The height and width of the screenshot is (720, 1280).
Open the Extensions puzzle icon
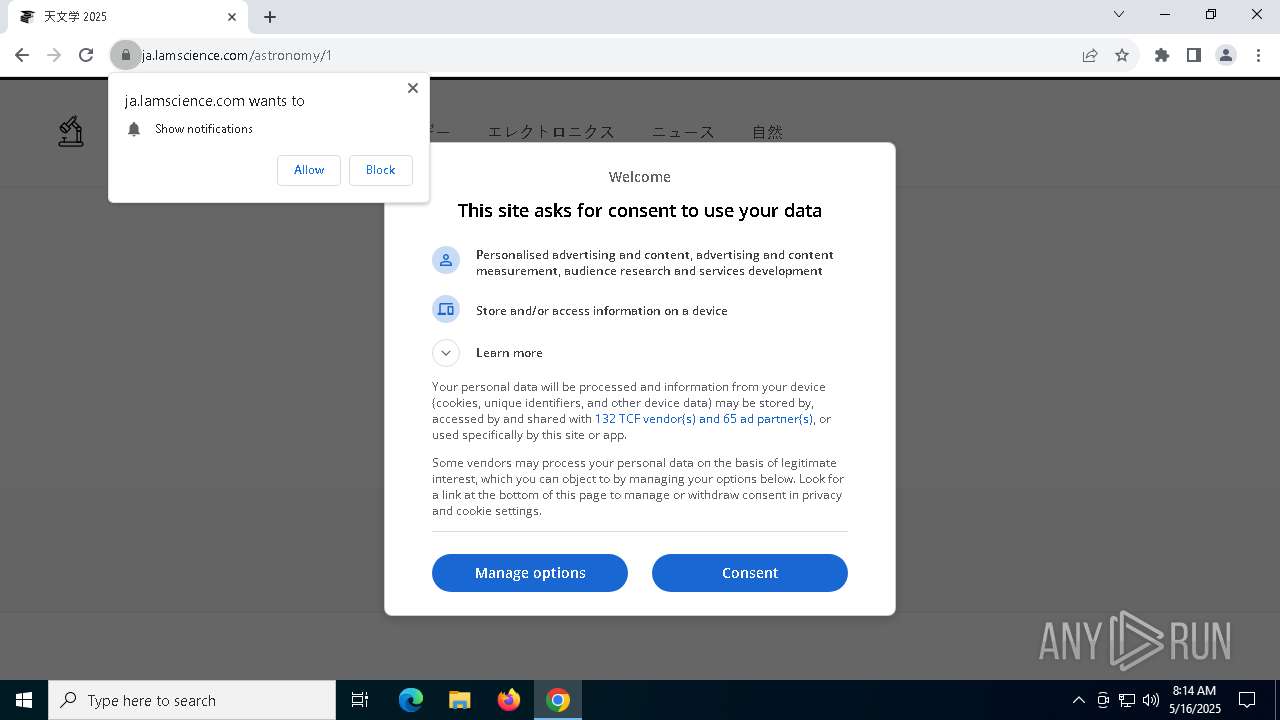pyautogui.click(x=1162, y=55)
